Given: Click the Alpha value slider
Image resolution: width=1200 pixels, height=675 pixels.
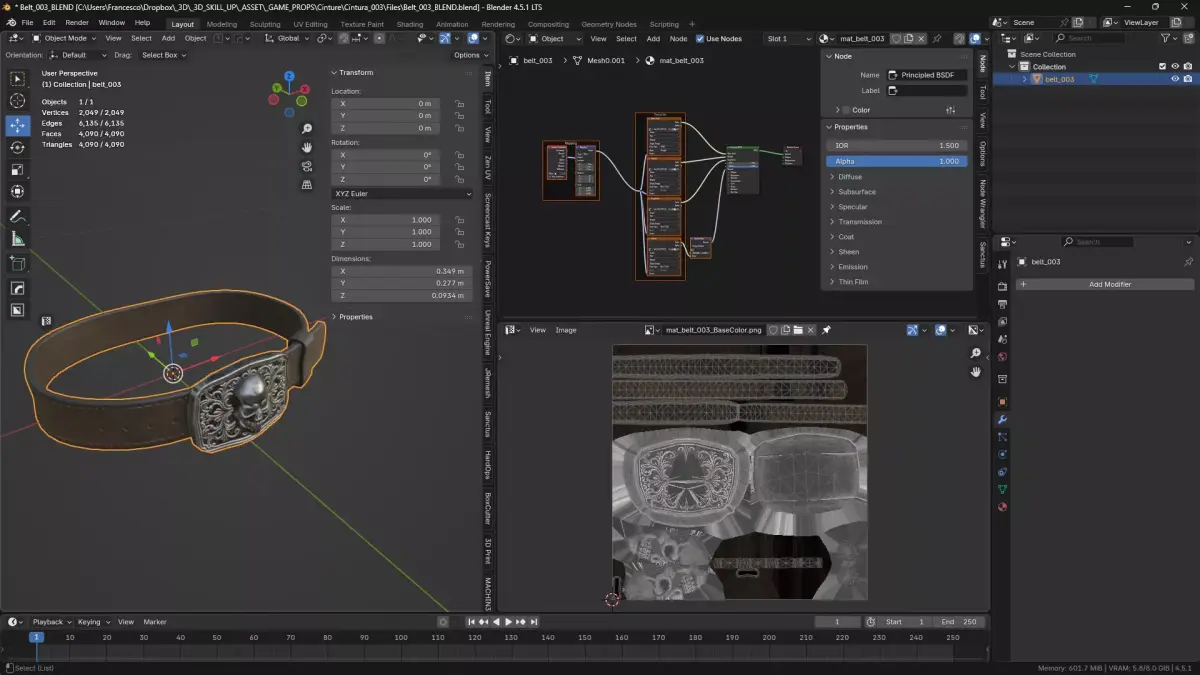Looking at the screenshot, I should (x=896, y=161).
